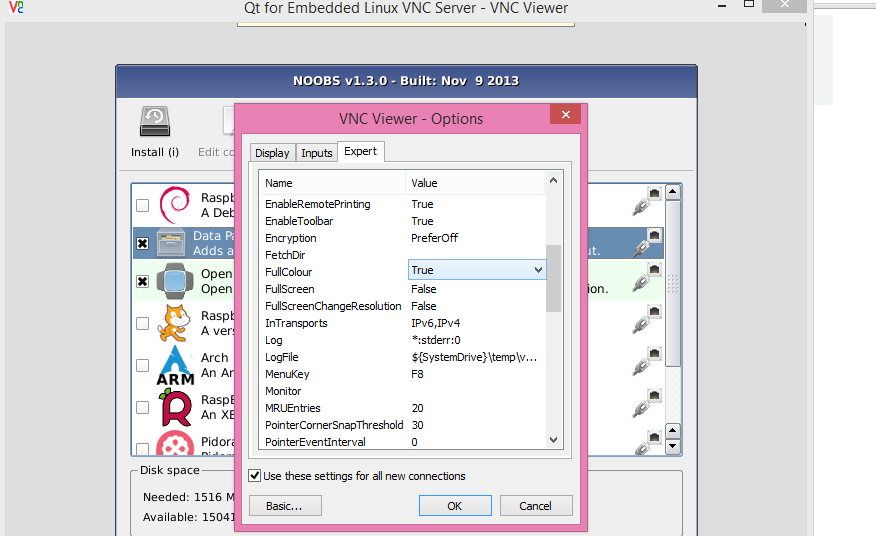876x536 pixels.
Task: Toggle Use these settings for all new connections
Action: 254,476
